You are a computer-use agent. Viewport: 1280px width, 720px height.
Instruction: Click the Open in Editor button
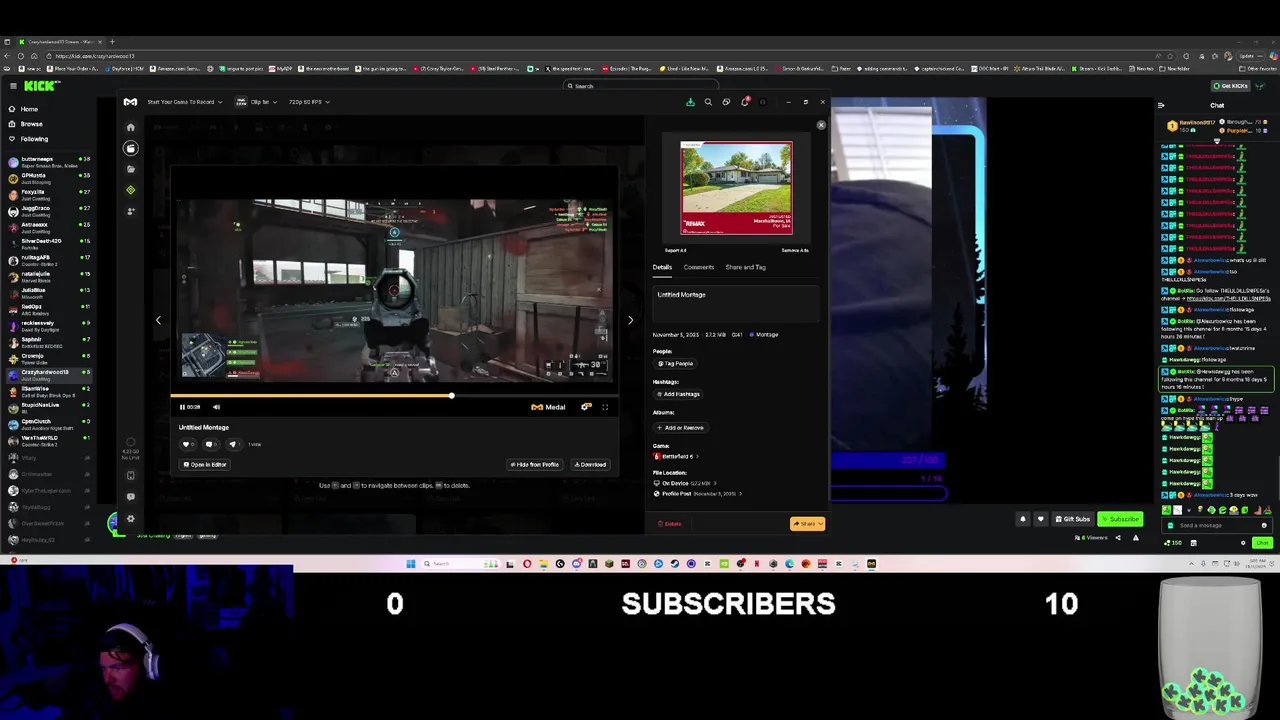pos(205,465)
